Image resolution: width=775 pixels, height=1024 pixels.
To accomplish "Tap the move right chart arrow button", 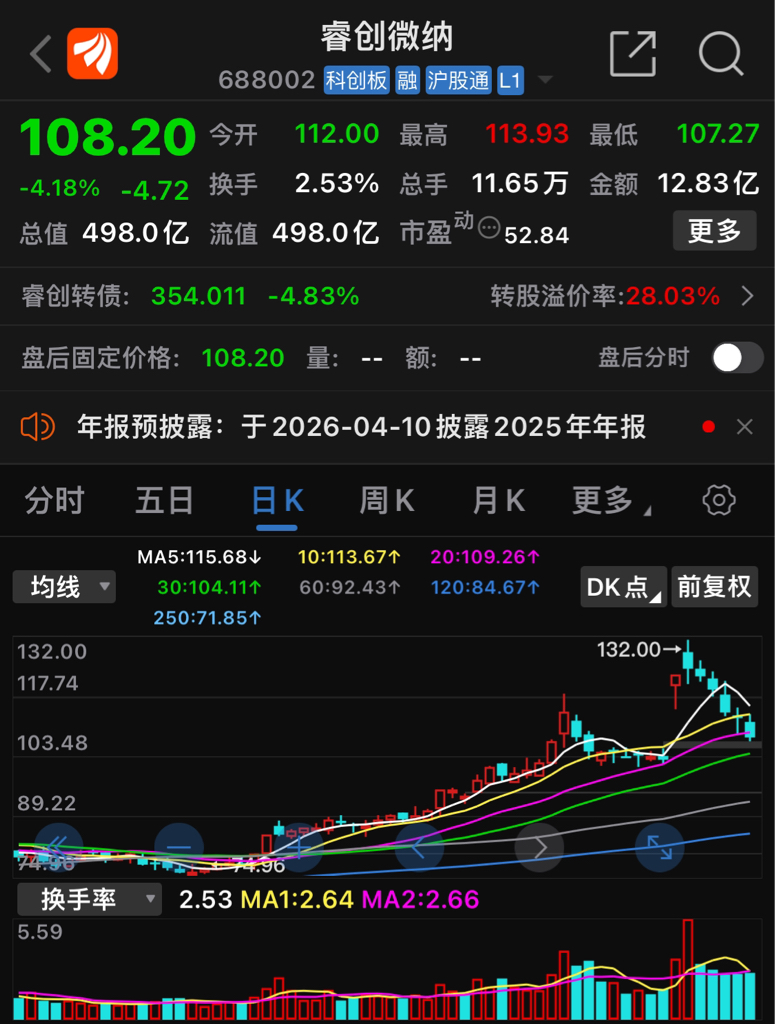I will coord(539,847).
